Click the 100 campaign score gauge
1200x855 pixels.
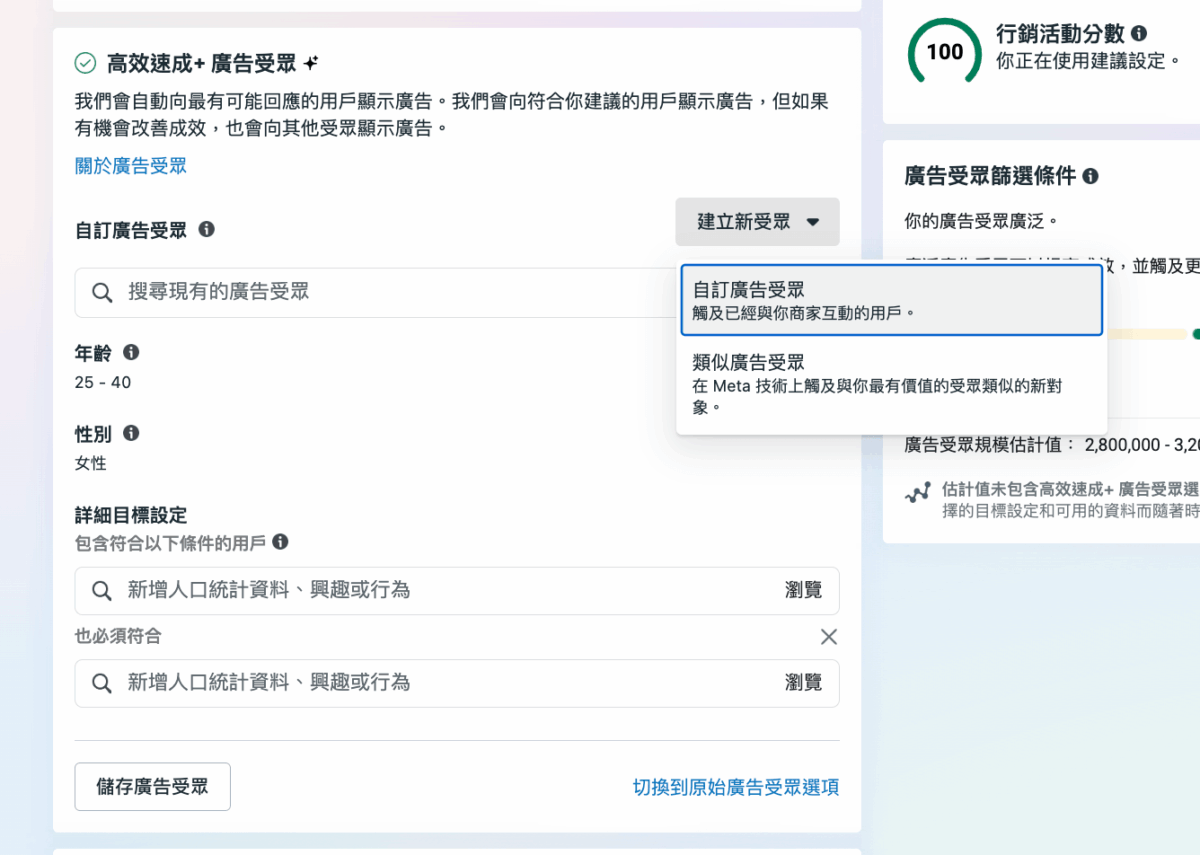(944, 52)
